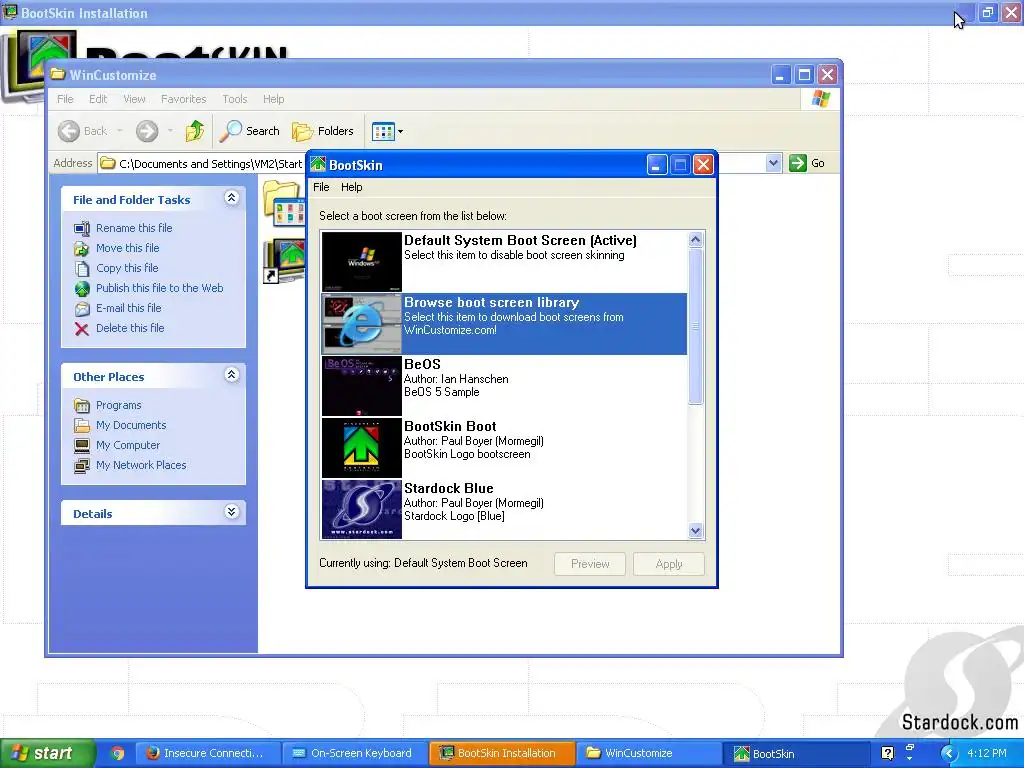Open My Network Places link
The image size is (1024, 768).
pos(141,465)
